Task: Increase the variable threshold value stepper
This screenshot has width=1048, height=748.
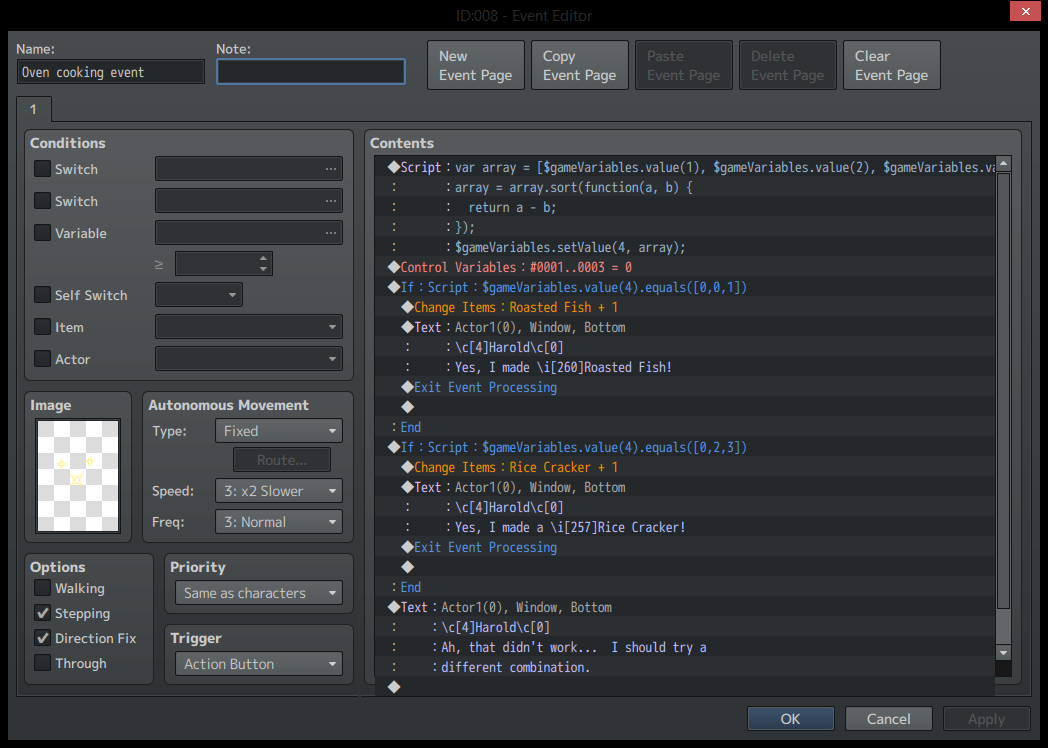Action: coord(263,258)
